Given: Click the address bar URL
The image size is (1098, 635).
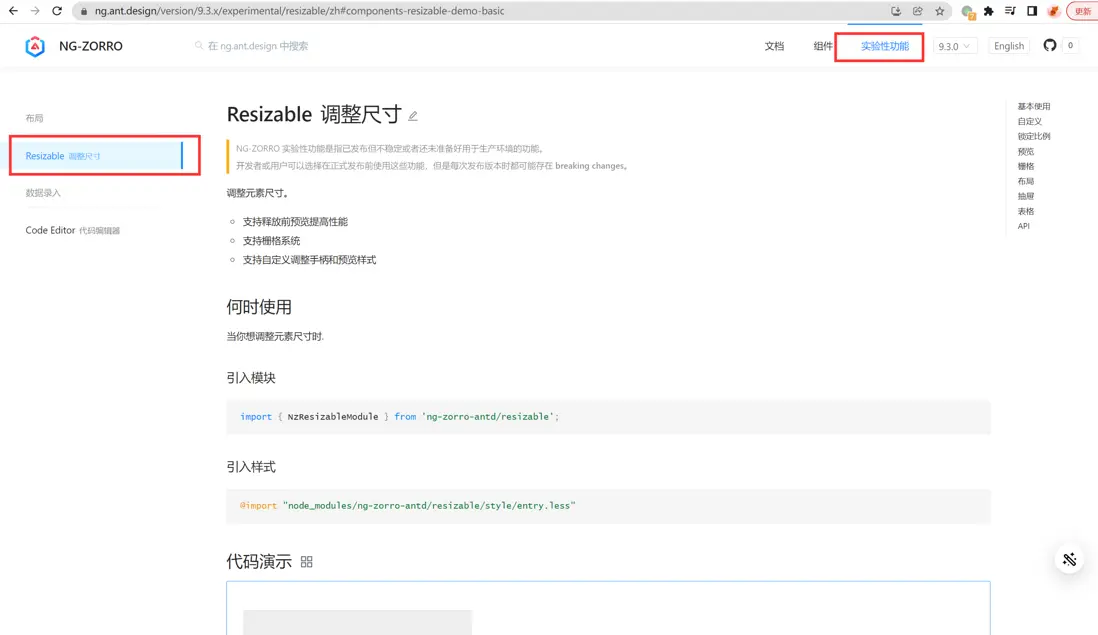Looking at the screenshot, I should point(299,11).
